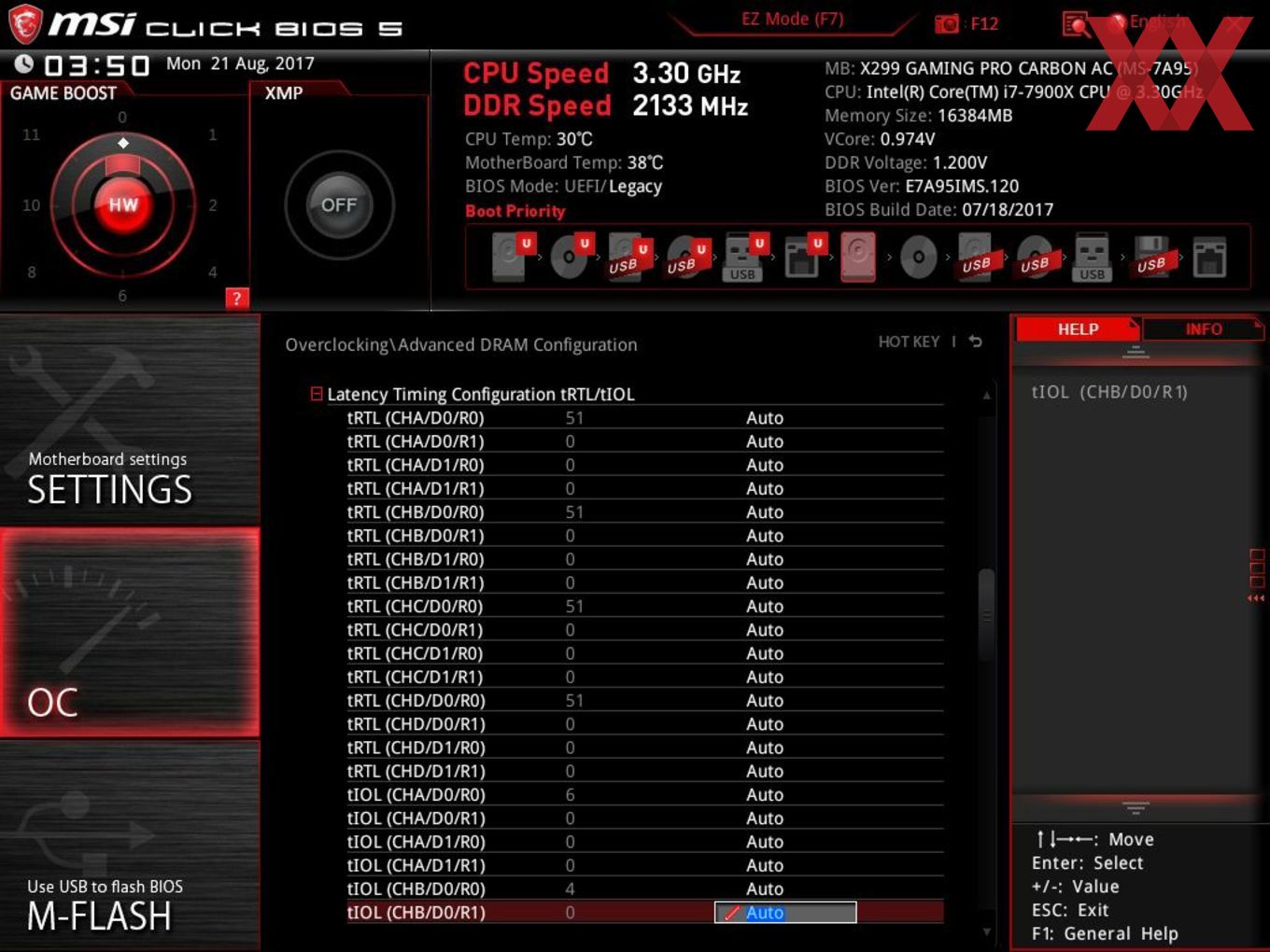
Task: Select the UEFI network boot device icon
Action: [802, 257]
